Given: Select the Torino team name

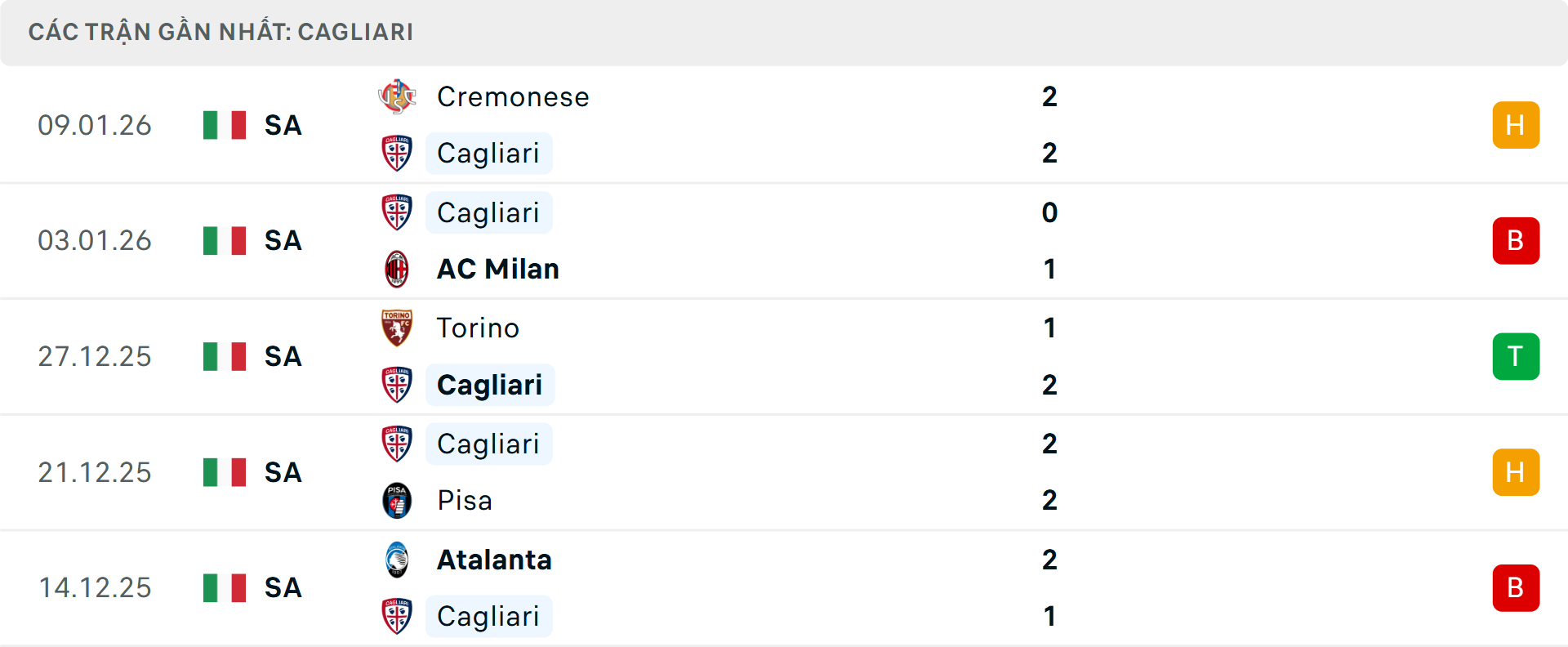Looking at the screenshot, I should pyautogui.click(x=478, y=328).
